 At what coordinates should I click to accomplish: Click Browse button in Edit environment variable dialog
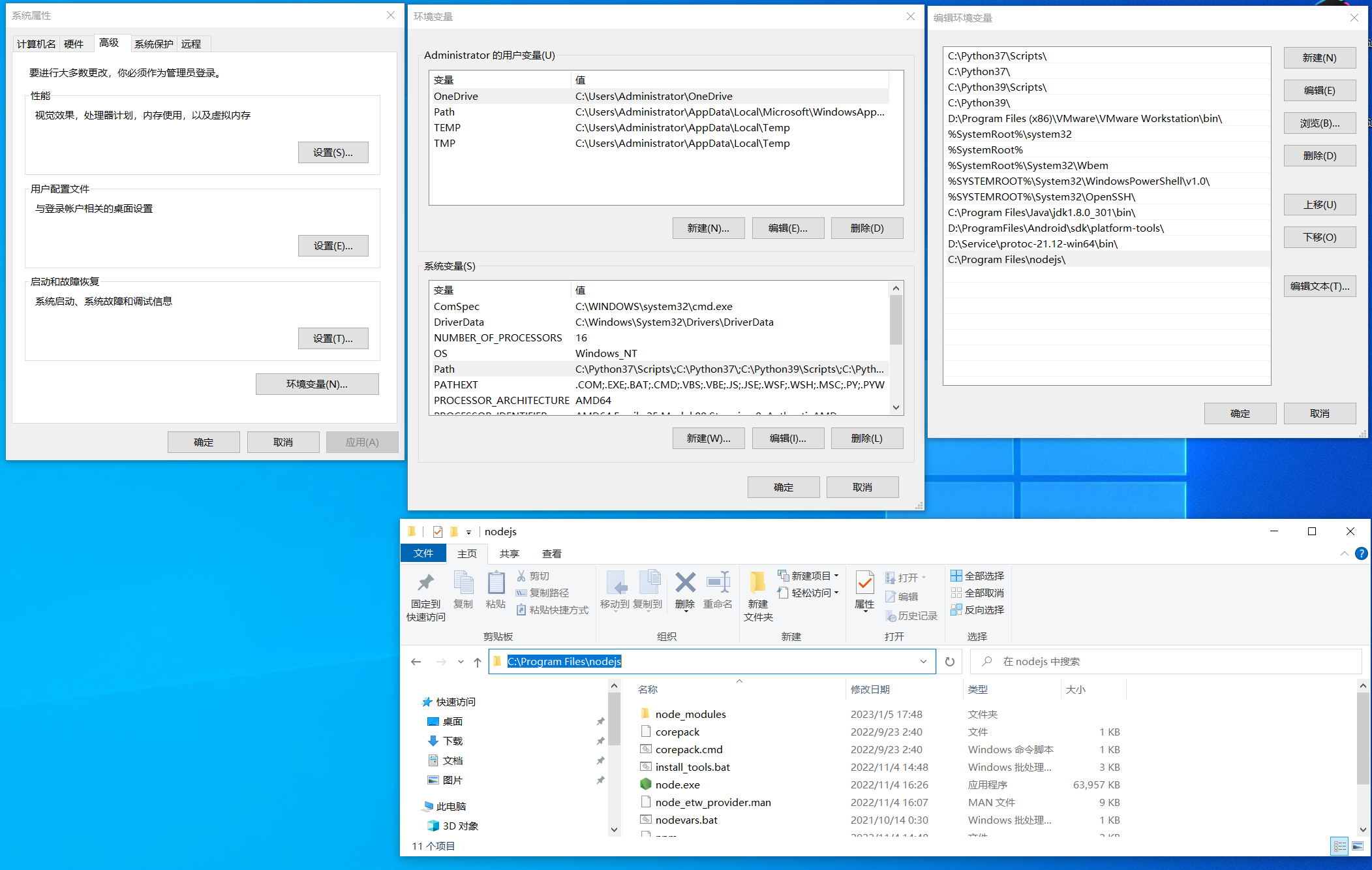[1320, 123]
